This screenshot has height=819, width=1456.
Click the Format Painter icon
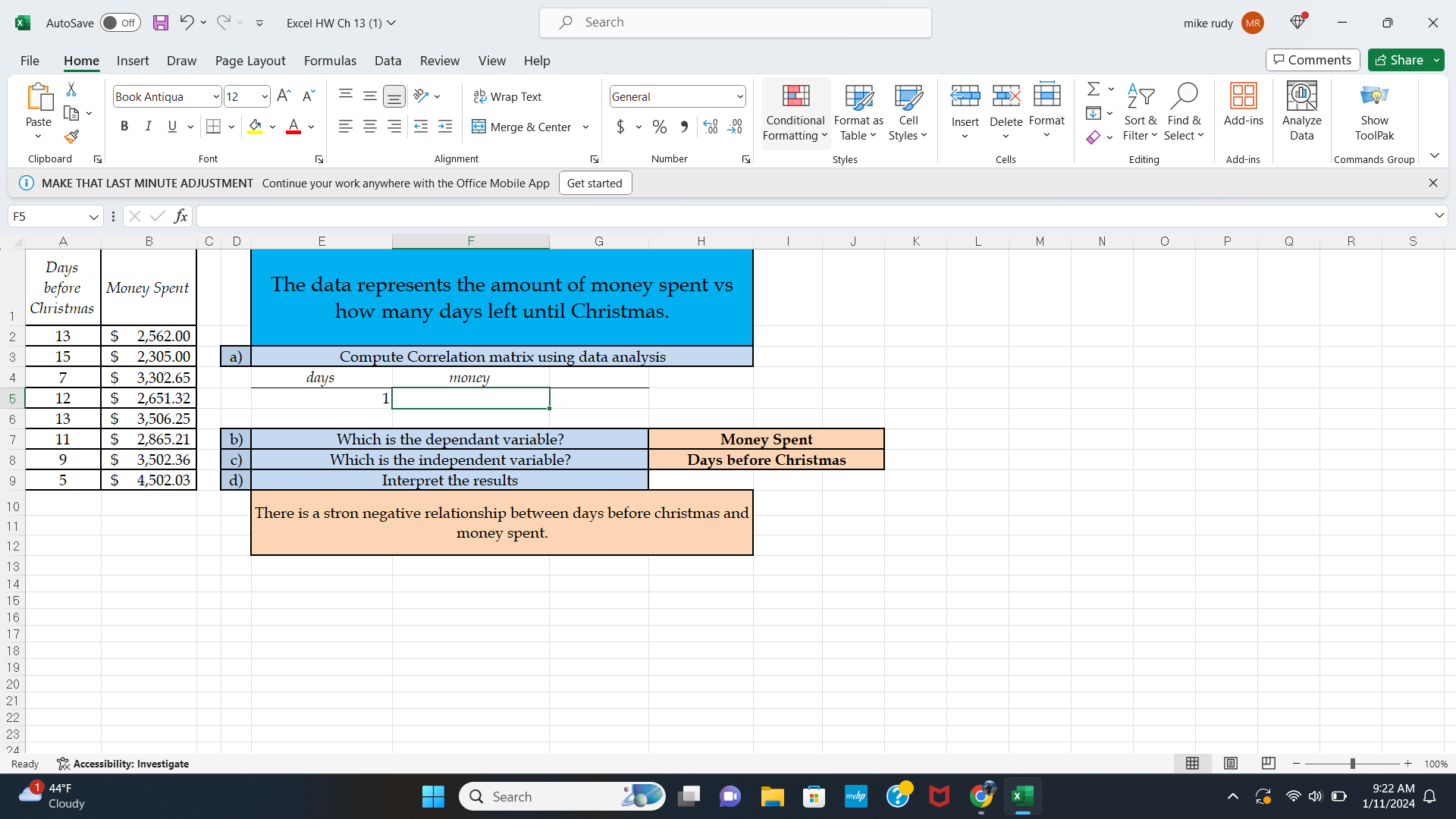[71, 137]
